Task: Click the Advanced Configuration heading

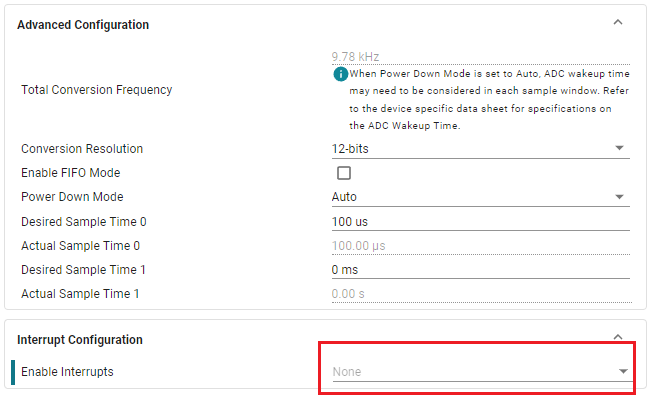Action: (x=83, y=25)
